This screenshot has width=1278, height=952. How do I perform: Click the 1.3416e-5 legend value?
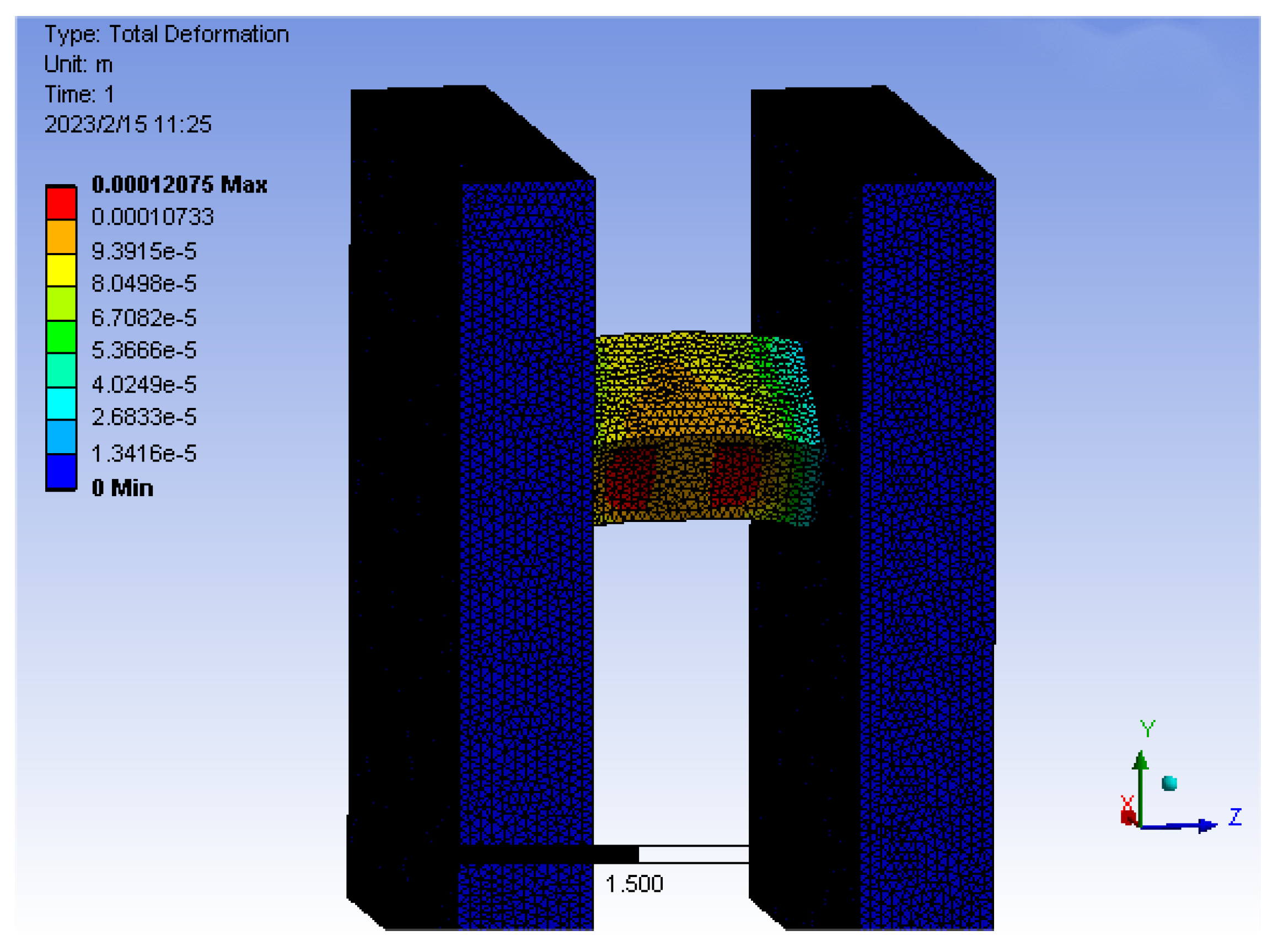(x=144, y=454)
